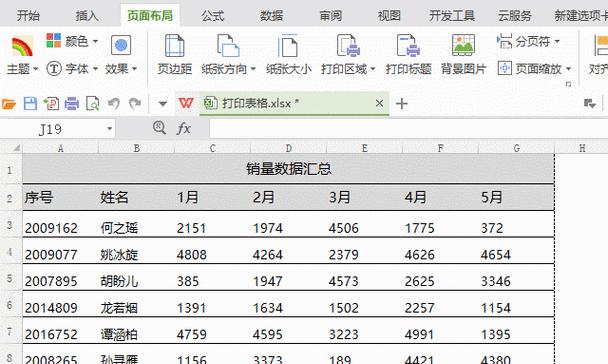
Task: Select column H header
Action: [582, 148]
